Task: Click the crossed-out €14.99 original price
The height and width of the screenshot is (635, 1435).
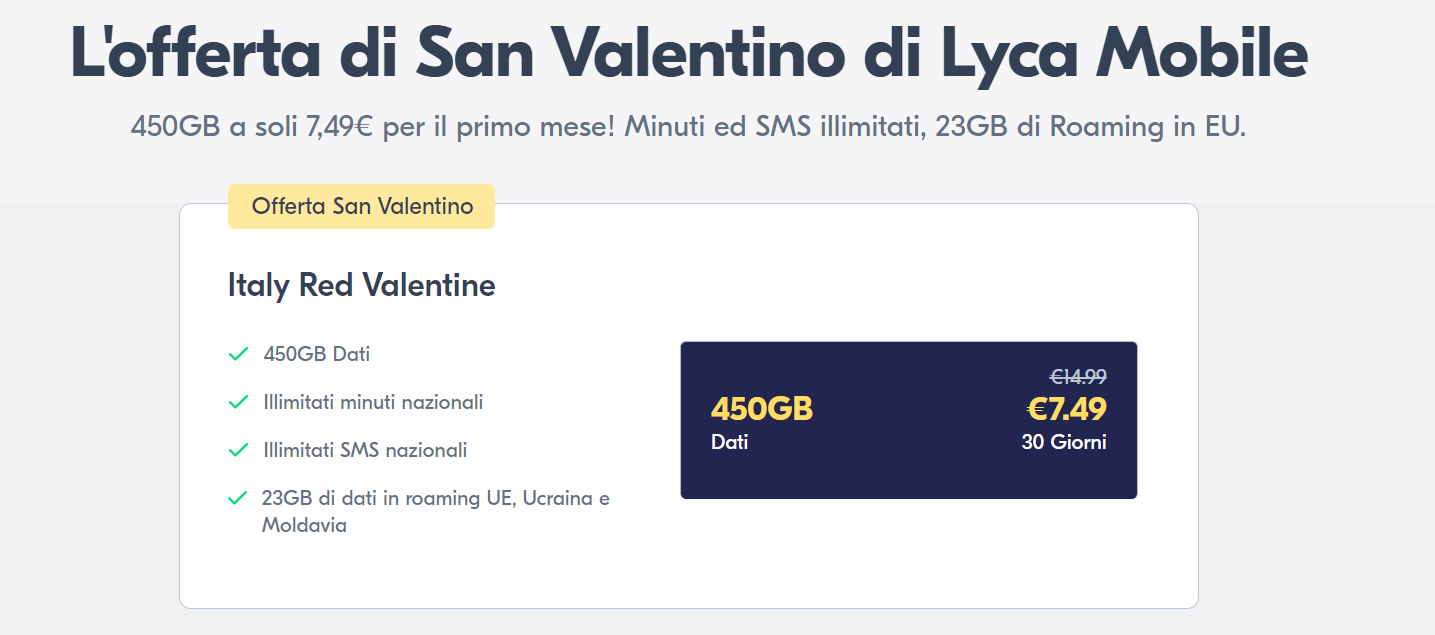Action: 1077,377
